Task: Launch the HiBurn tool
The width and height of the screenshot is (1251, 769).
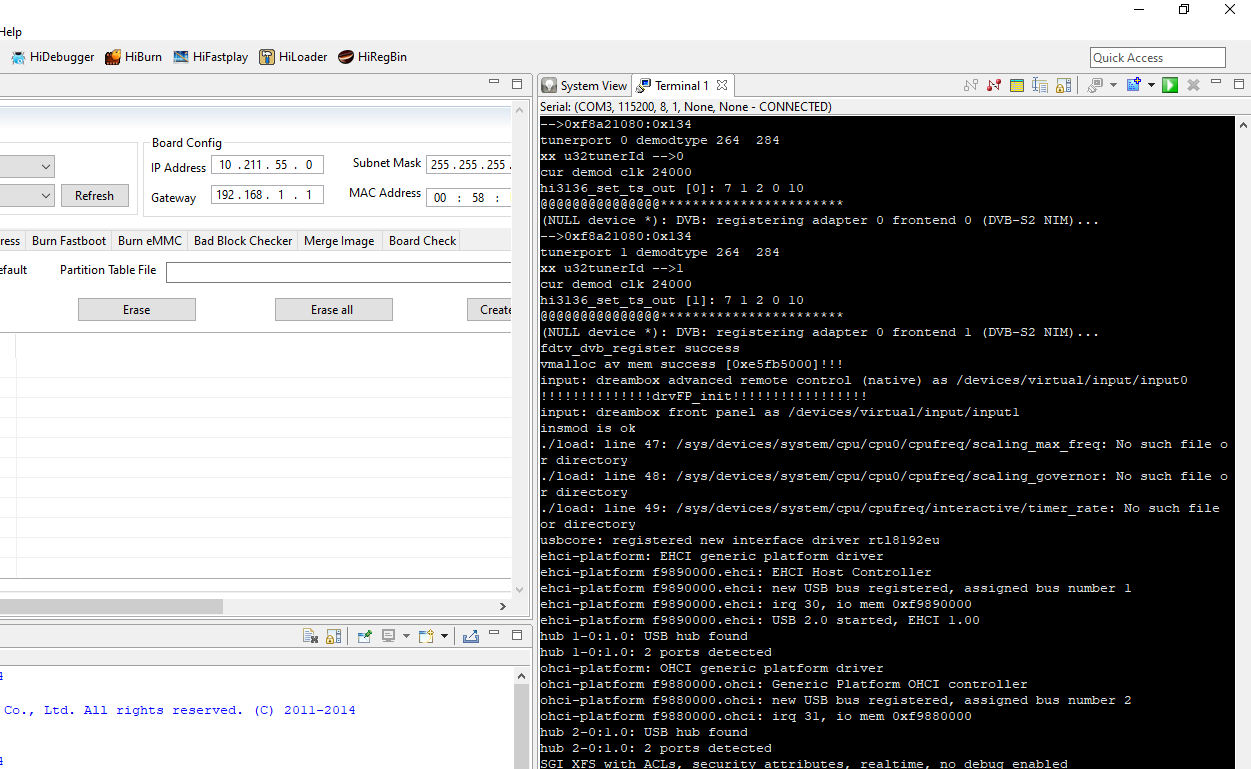Action: coord(133,57)
